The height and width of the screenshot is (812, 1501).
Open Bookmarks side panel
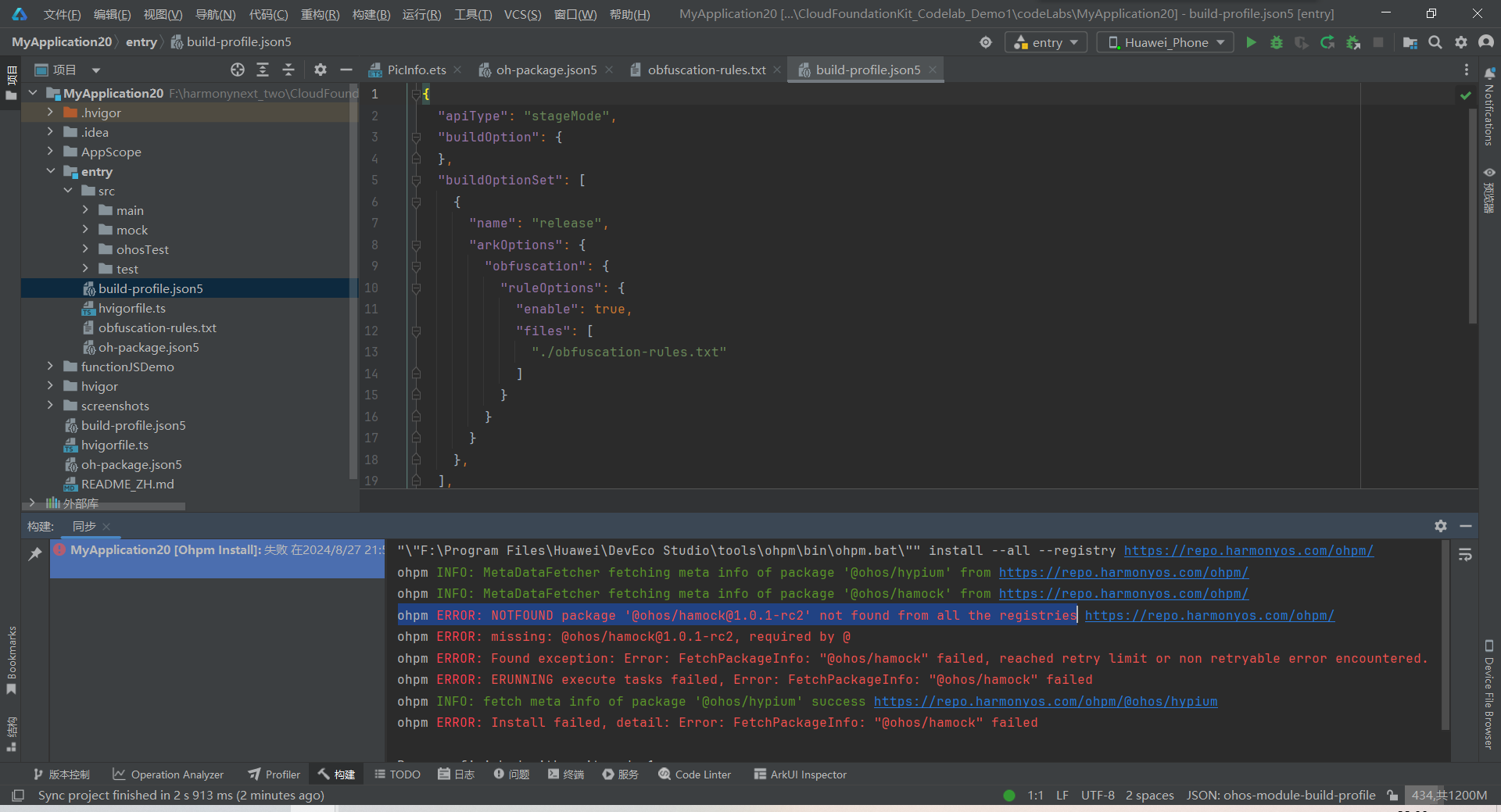pyautogui.click(x=12, y=659)
